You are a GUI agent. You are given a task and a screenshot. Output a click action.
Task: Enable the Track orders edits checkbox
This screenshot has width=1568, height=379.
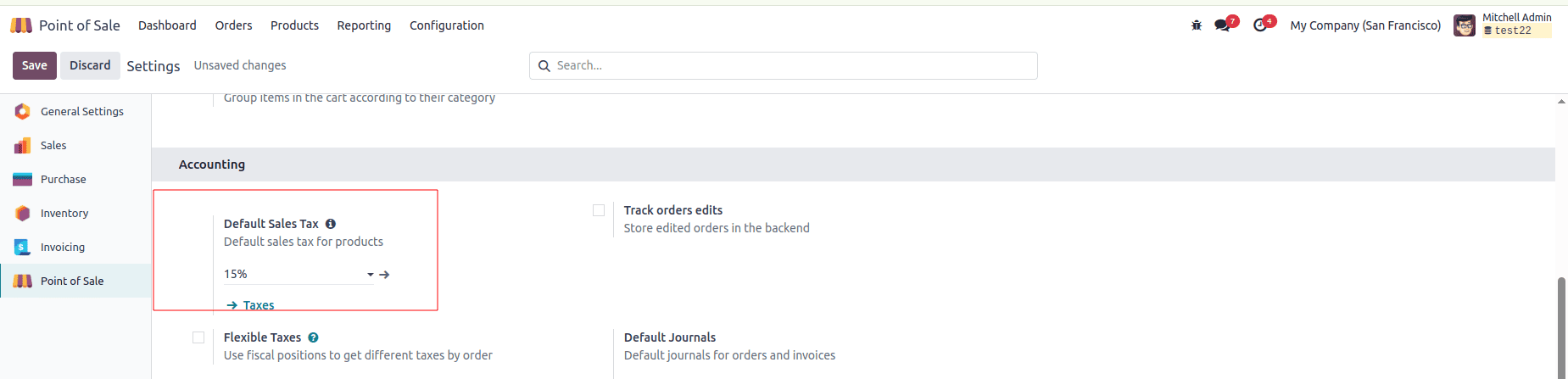pyautogui.click(x=599, y=210)
